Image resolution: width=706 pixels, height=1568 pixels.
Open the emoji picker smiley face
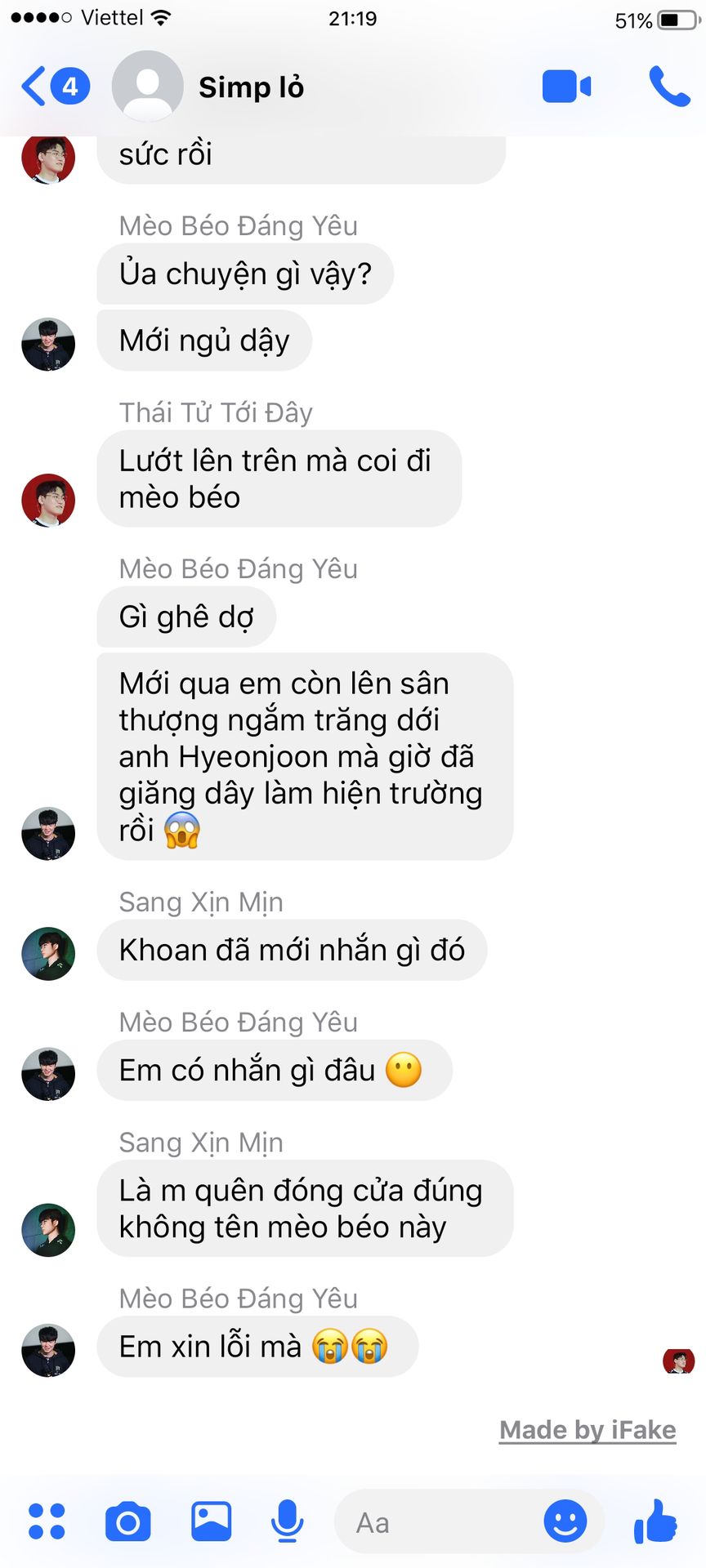(565, 1521)
